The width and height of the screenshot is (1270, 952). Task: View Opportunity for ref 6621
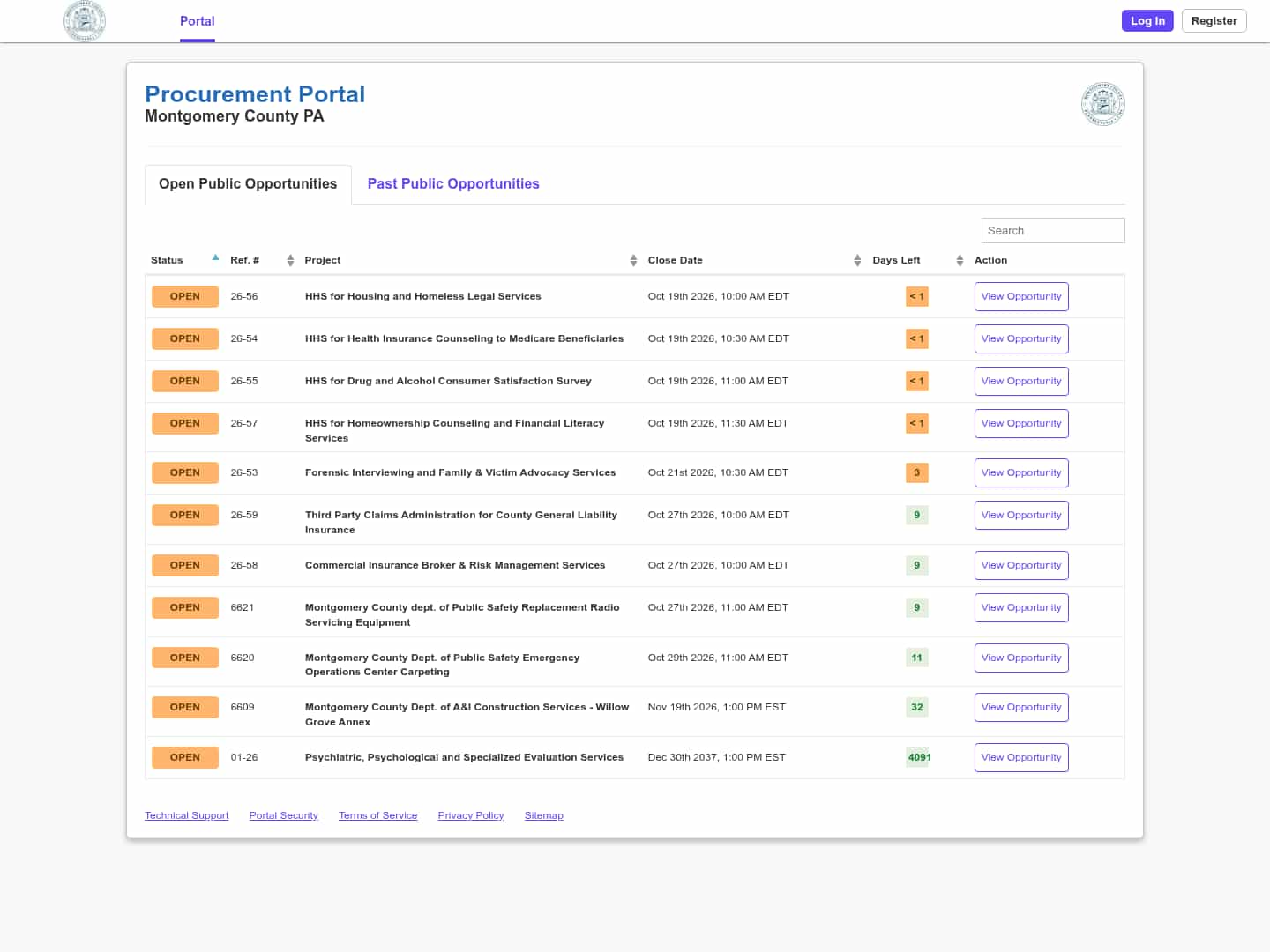[x=1021, y=608]
